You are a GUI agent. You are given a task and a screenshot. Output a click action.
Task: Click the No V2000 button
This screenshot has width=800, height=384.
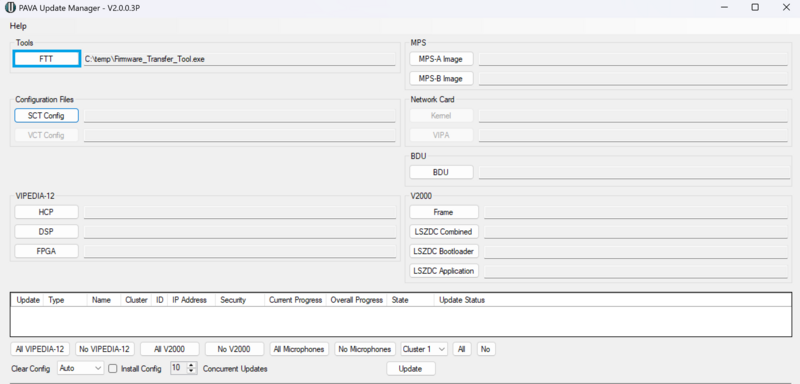point(234,349)
